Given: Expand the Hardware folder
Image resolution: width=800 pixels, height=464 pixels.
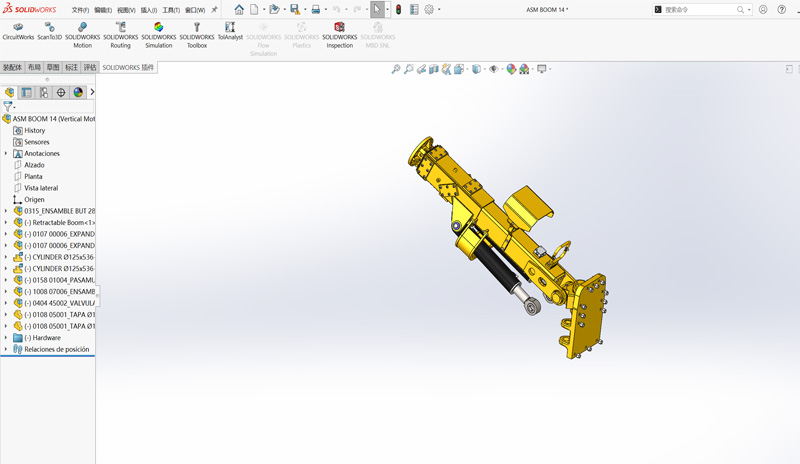Looking at the screenshot, I should (6, 337).
